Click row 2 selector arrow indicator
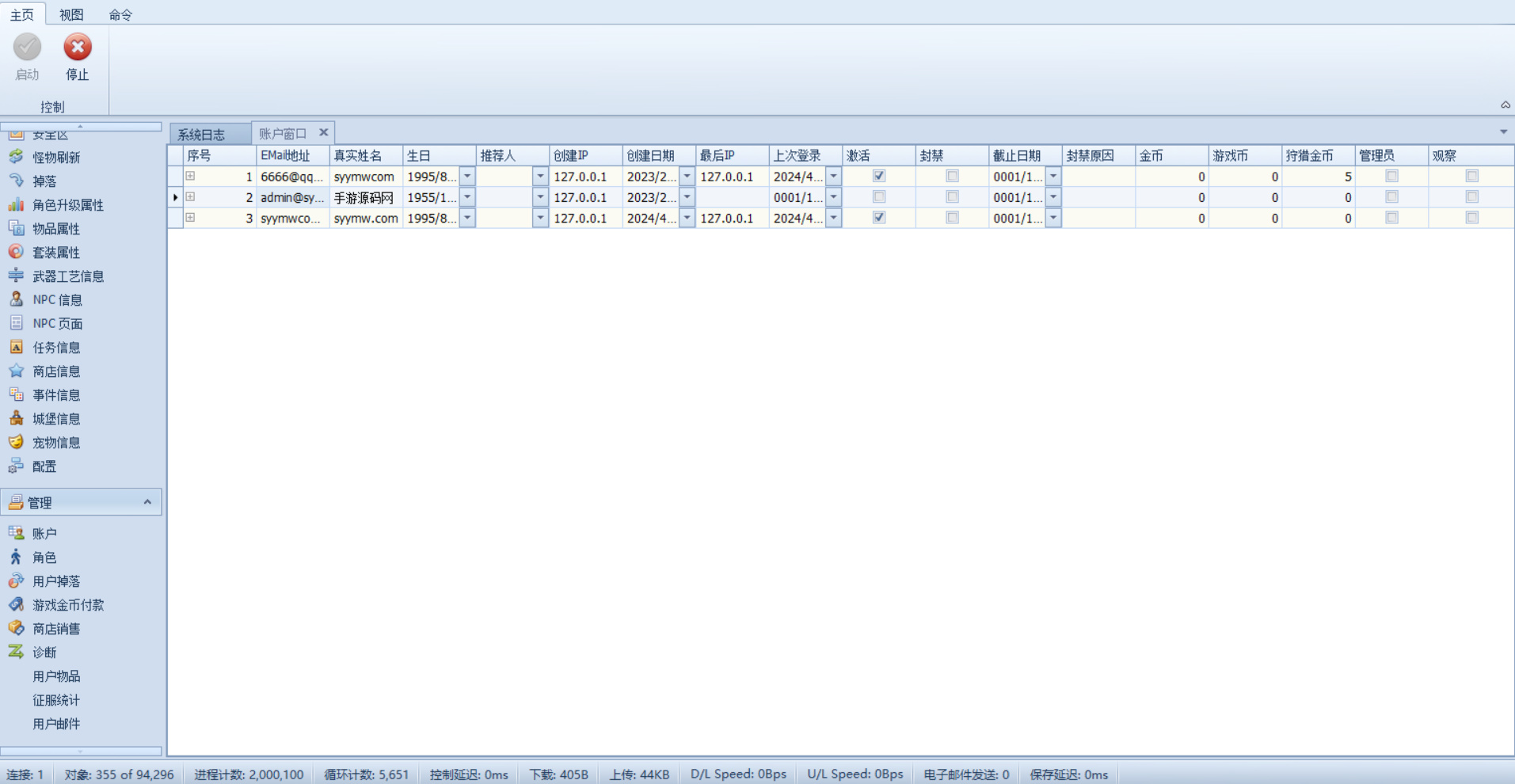 [x=175, y=197]
